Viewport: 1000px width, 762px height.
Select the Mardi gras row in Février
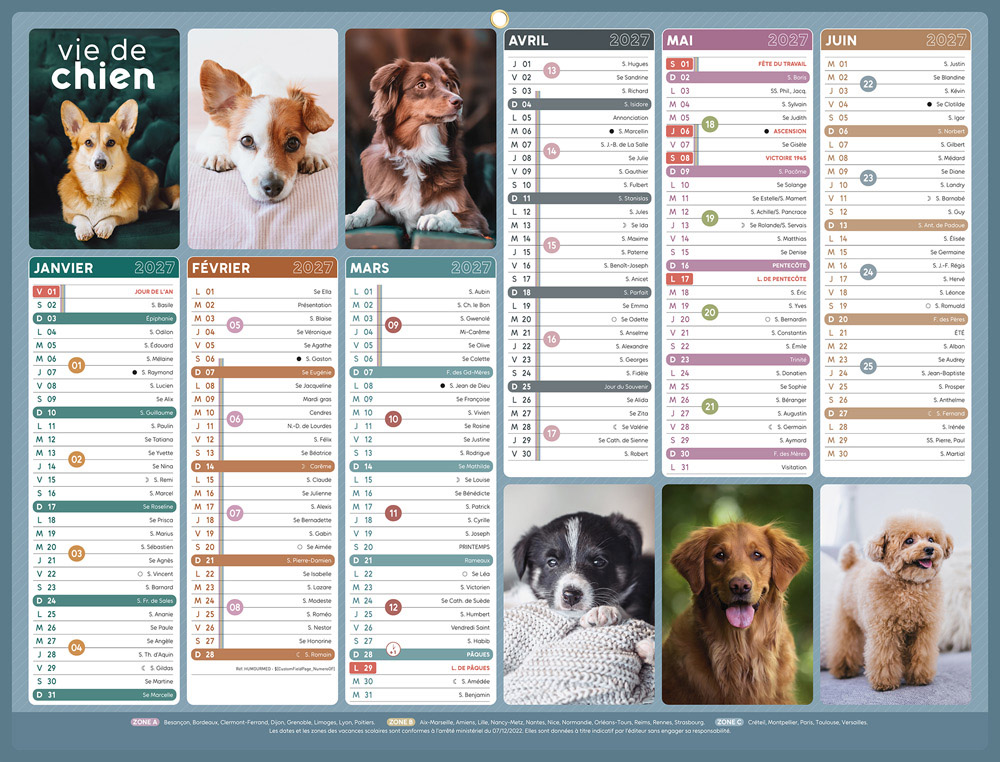coord(262,399)
